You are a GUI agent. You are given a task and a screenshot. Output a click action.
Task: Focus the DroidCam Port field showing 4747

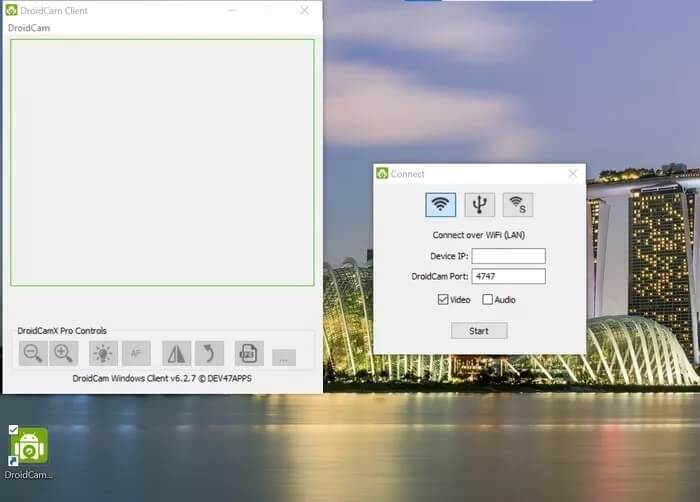508,276
